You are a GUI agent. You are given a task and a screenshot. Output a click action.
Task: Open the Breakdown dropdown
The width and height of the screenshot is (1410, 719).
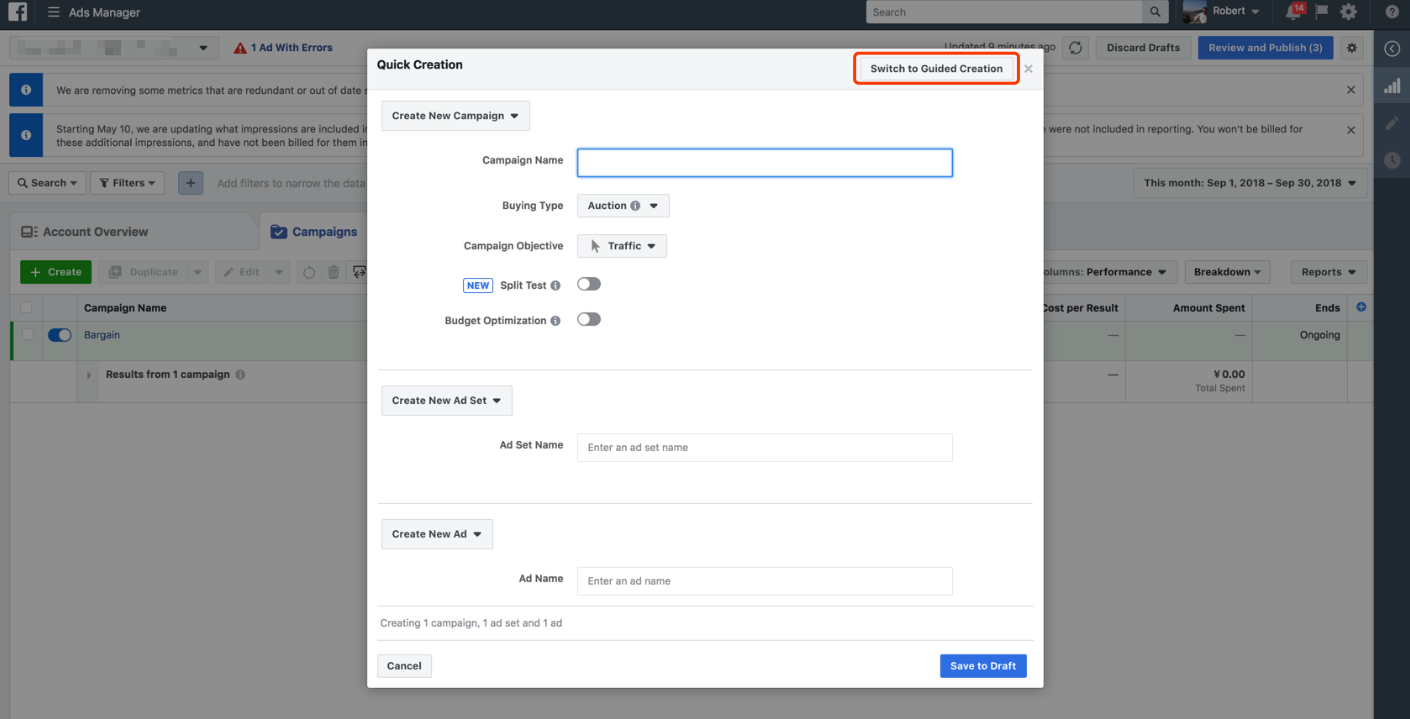tap(1228, 272)
